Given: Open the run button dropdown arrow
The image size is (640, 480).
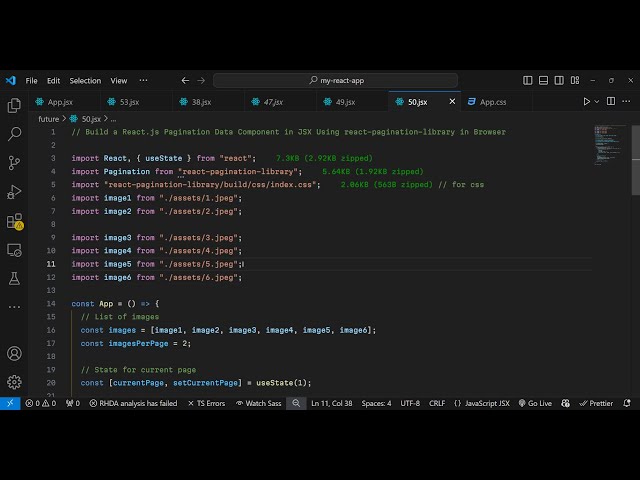Looking at the screenshot, I should click(600, 101).
